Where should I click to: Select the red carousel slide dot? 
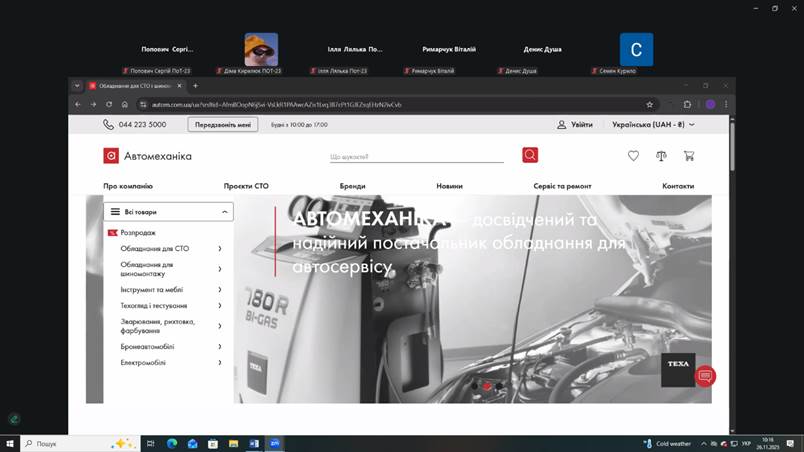pyautogui.click(x=487, y=385)
